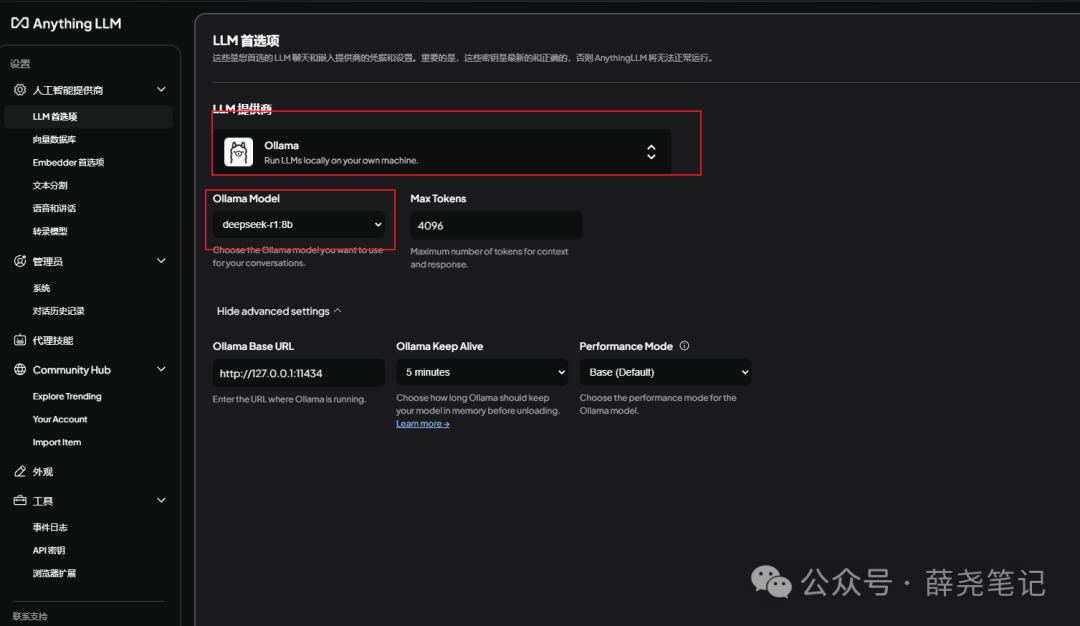Screen dimensions: 1080x626
Task: Open 语音和讲话 settings page
Action: pyautogui.click(x=54, y=208)
